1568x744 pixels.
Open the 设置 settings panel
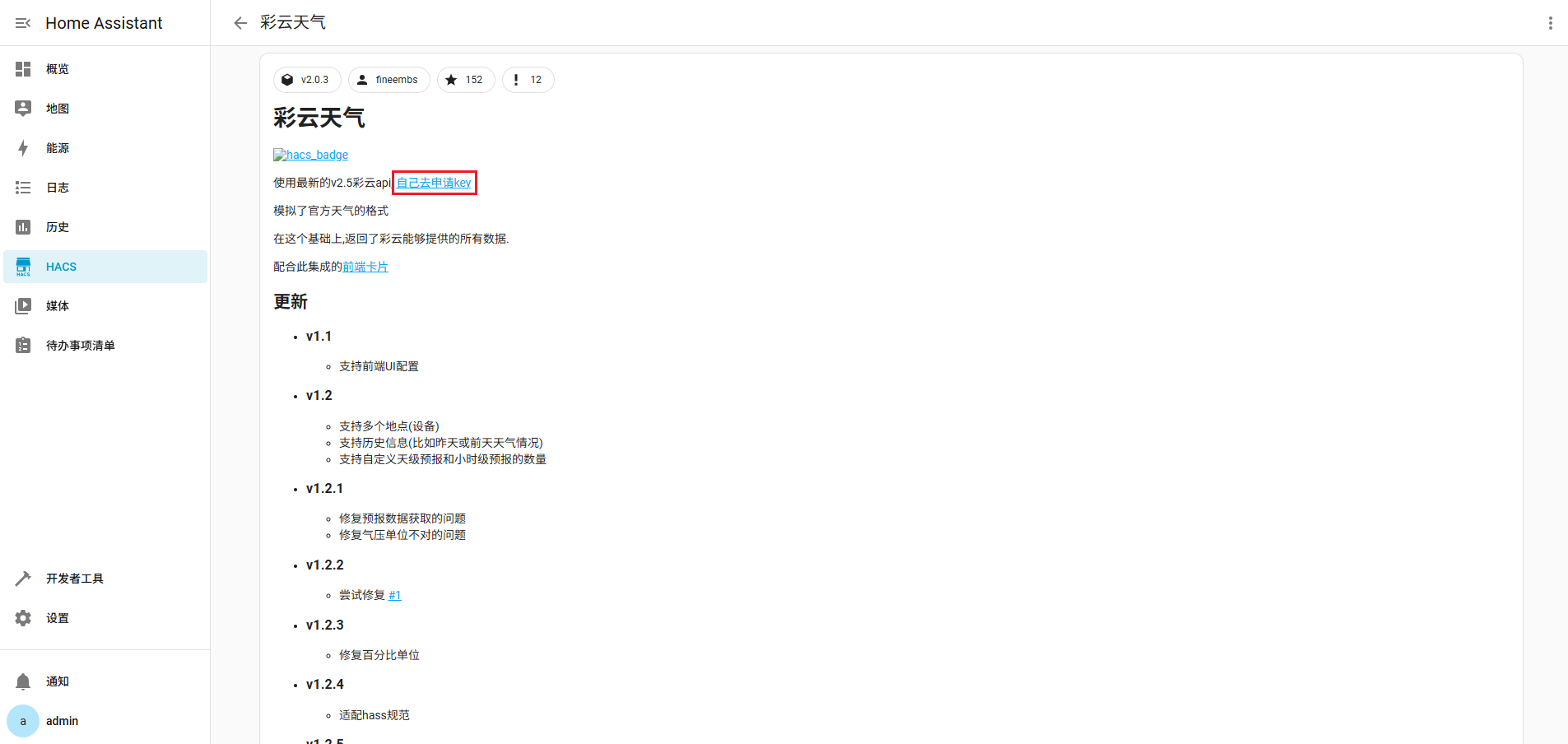(x=58, y=617)
